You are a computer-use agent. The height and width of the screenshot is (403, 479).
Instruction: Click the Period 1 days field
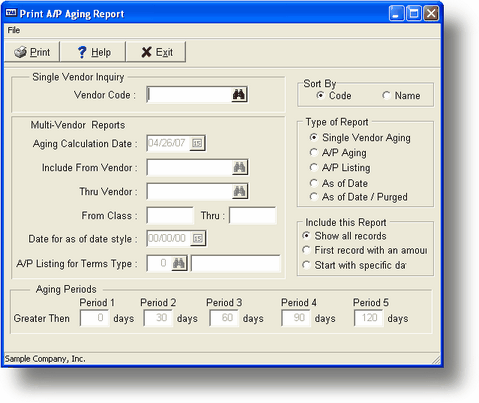click(95, 318)
